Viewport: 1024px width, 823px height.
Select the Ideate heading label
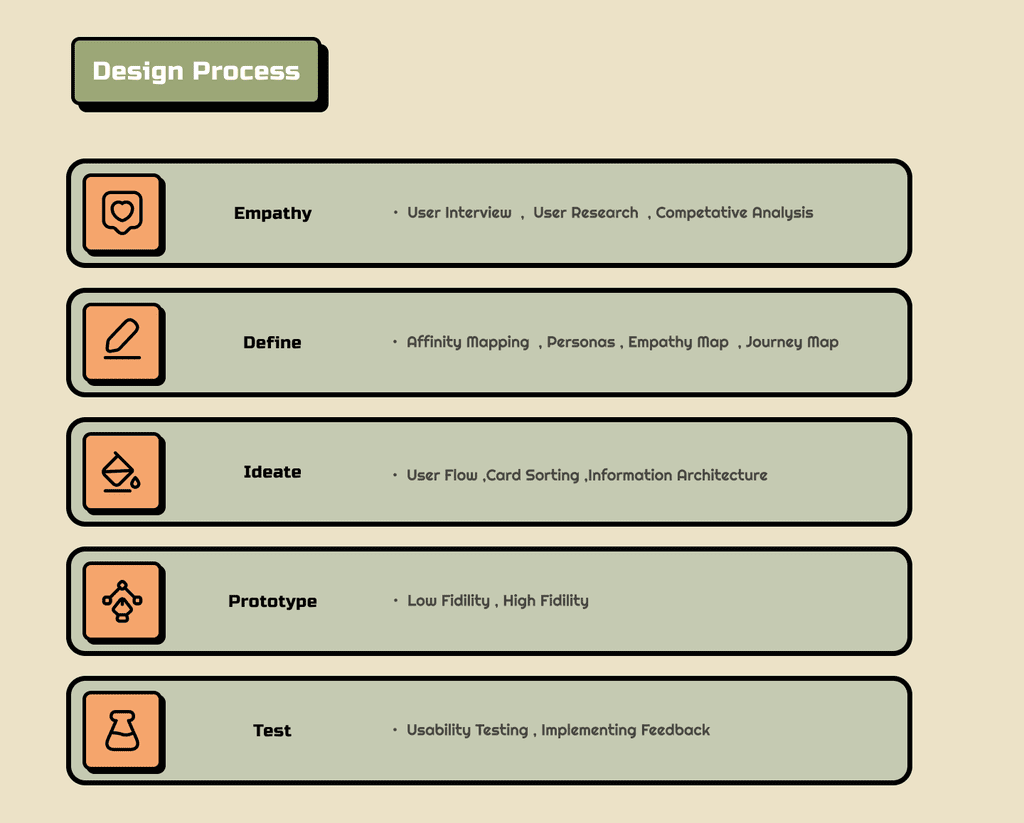[272, 472]
